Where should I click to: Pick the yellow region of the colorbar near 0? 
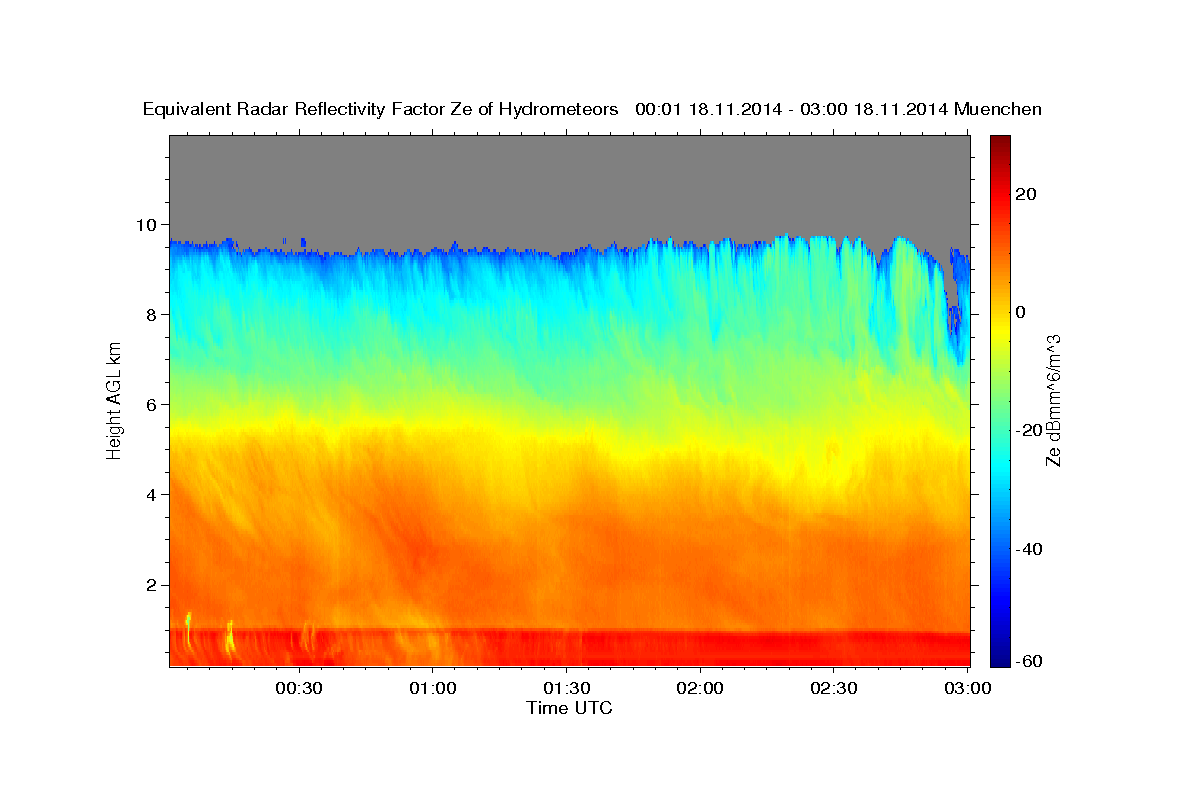pos(1000,330)
